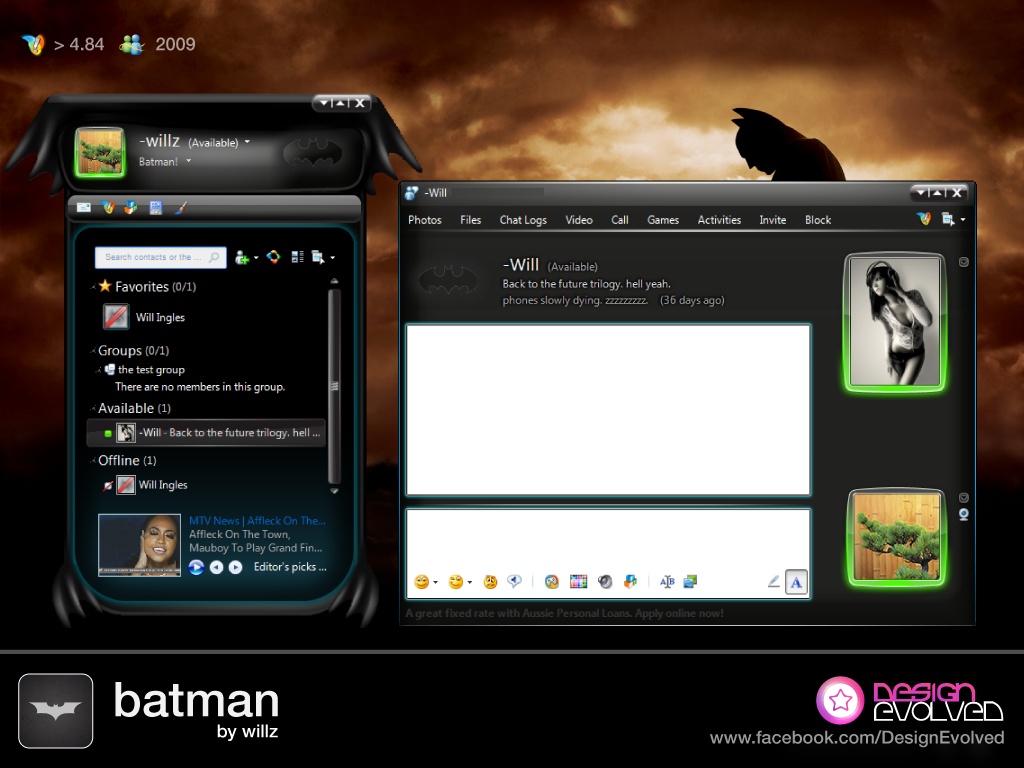Open the options arrow beside your bonsai picture
The height and width of the screenshot is (768, 1024).
[963, 498]
